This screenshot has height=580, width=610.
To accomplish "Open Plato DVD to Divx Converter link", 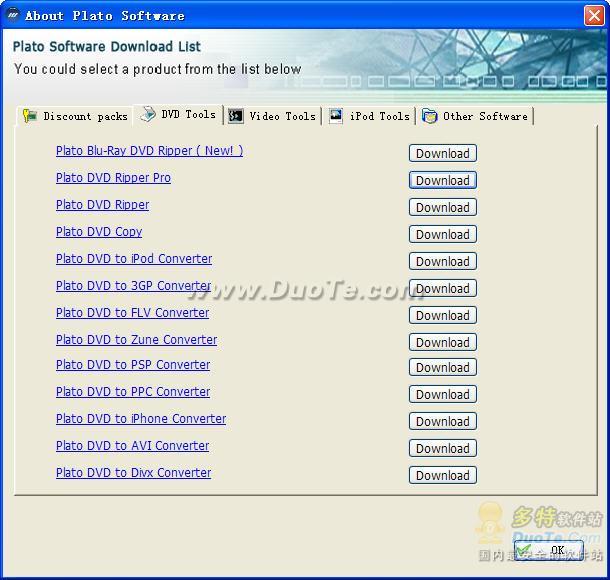I will coord(133,473).
